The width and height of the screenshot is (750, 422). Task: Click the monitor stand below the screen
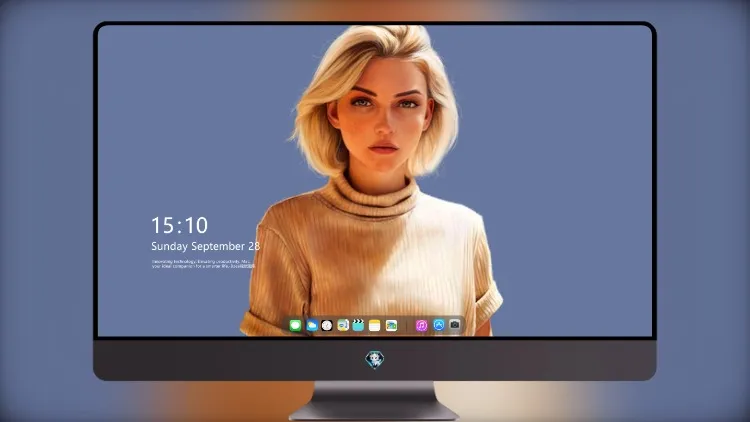[x=374, y=401]
